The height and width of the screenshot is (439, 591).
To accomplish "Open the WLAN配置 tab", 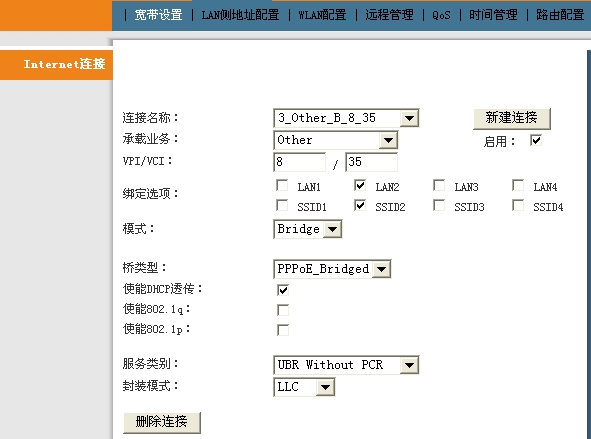I will coord(322,15).
